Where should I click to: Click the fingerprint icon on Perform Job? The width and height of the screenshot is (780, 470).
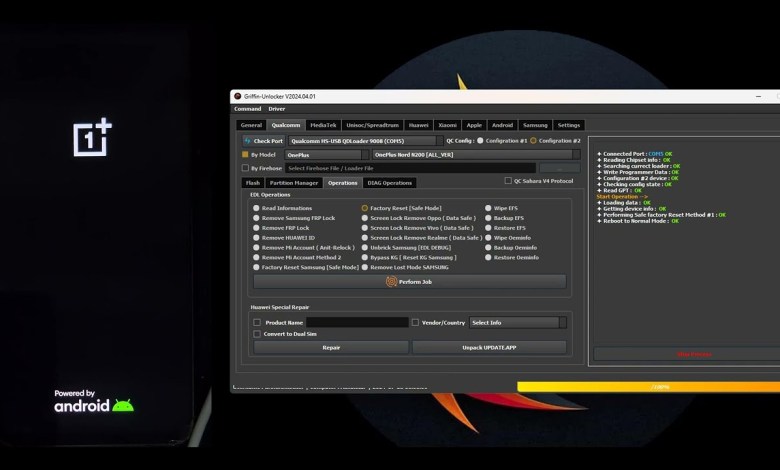click(391, 282)
